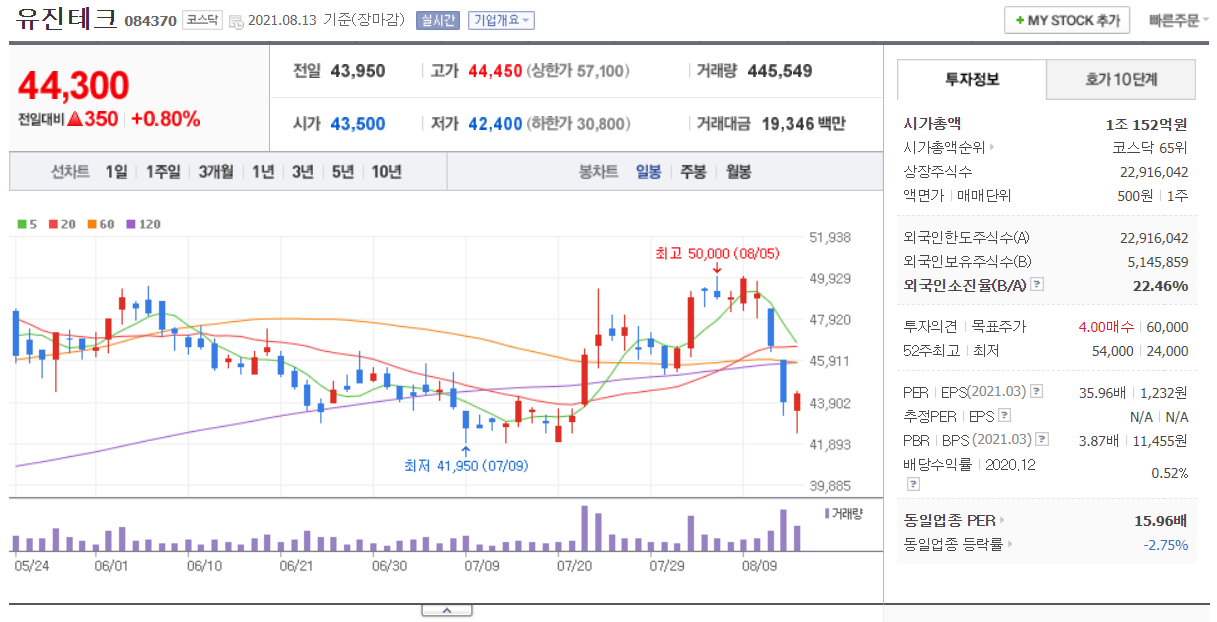The image size is (1217, 622).
Task: Switch to the 투자정보 tab
Action: click(x=972, y=79)
